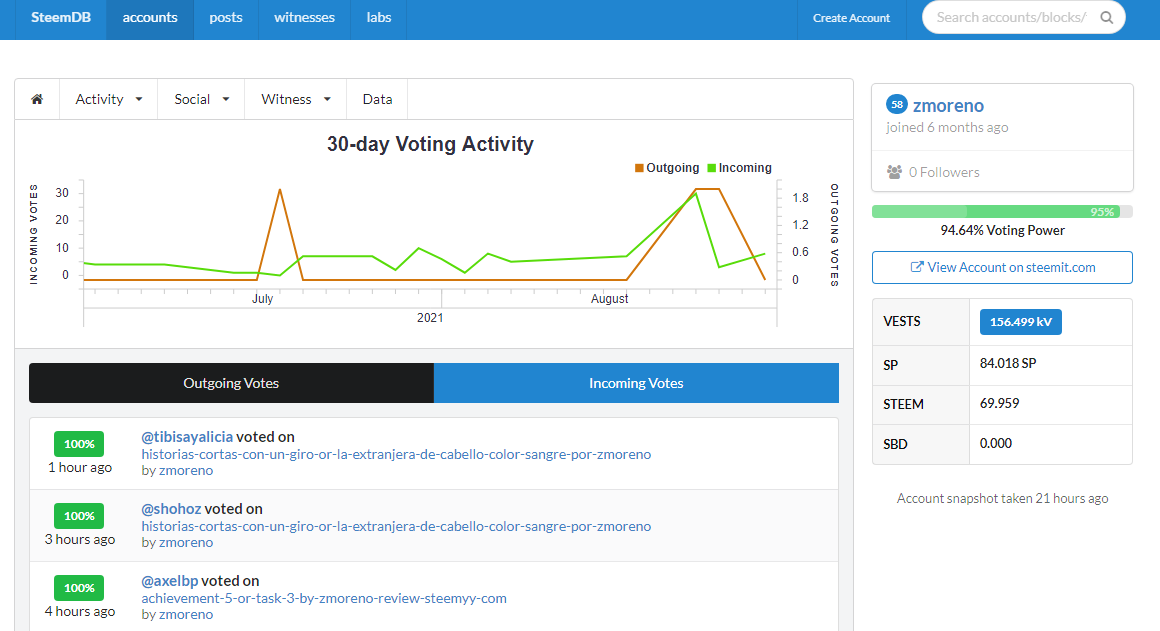The width and height of the screenshot is (1160, 631).
Task: Open post link voted by @shohoz
Action: tap(397, 526)
